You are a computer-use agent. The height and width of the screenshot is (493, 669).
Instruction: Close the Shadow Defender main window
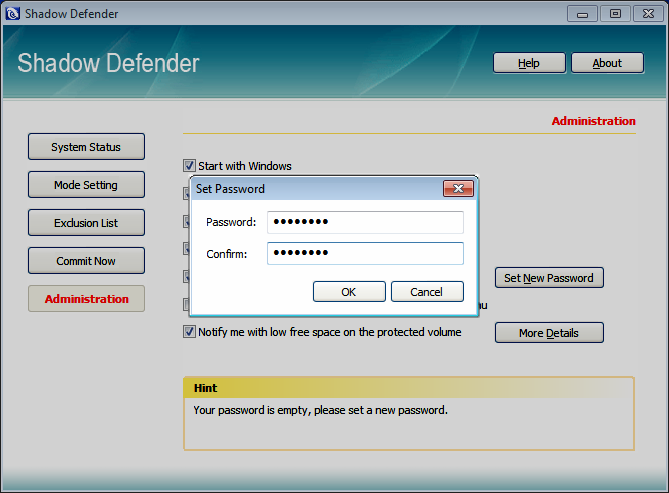tap(646, 13)
